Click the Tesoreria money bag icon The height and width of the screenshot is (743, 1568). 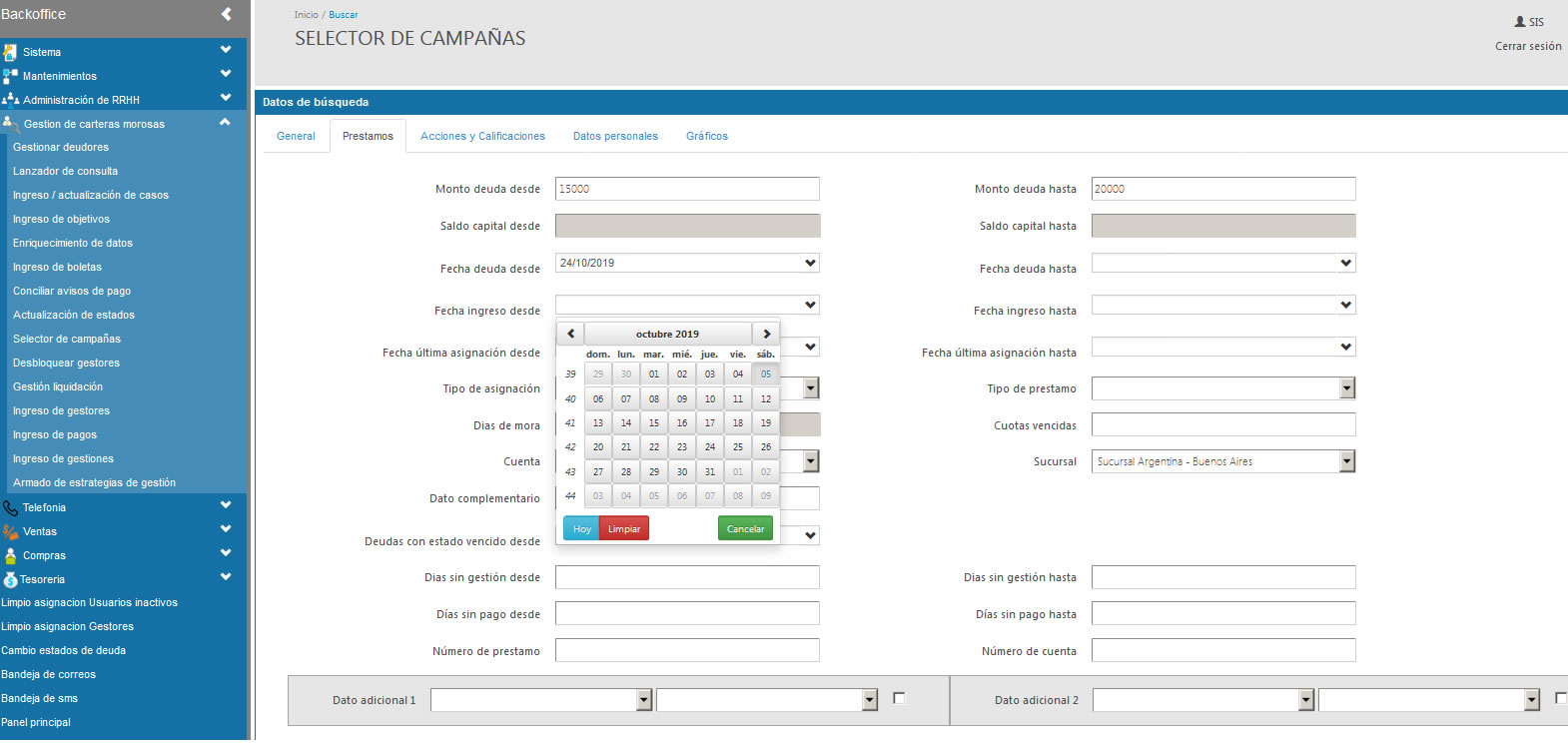coord(10,579)
